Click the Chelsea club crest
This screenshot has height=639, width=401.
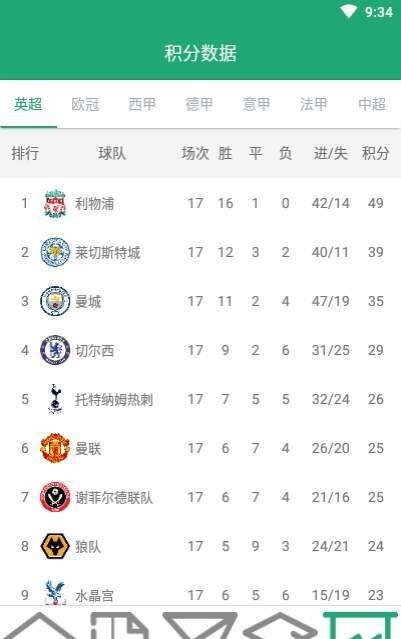(55, 350)
